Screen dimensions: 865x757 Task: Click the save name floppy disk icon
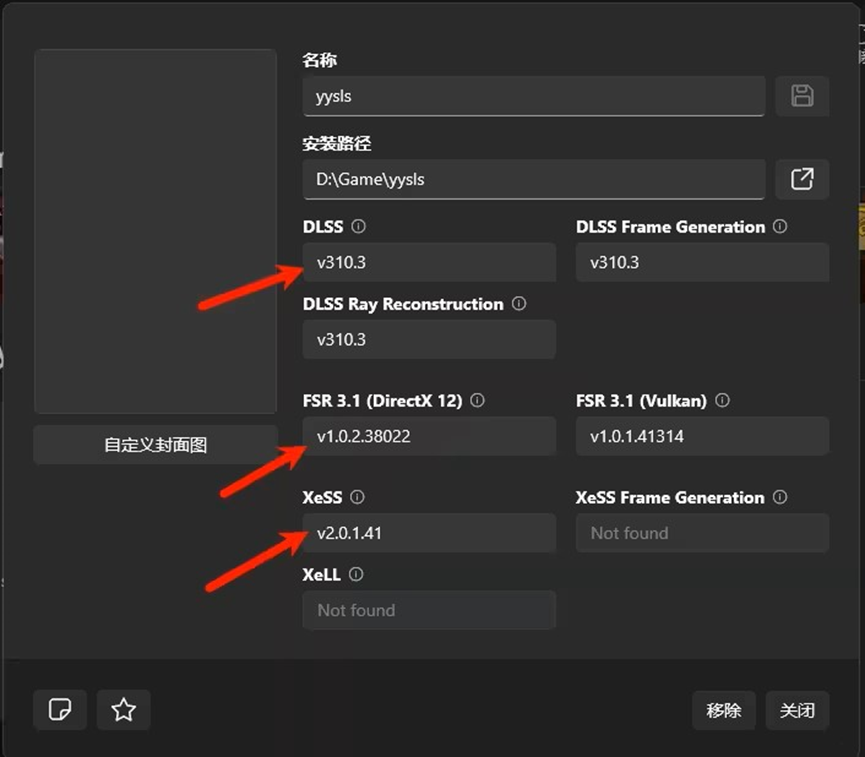click(802, 96)
